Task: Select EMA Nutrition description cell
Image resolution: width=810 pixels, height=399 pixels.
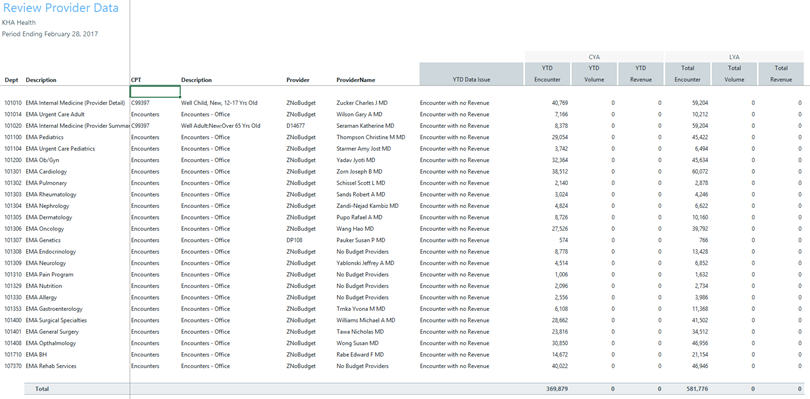Action: pos(44,286)
